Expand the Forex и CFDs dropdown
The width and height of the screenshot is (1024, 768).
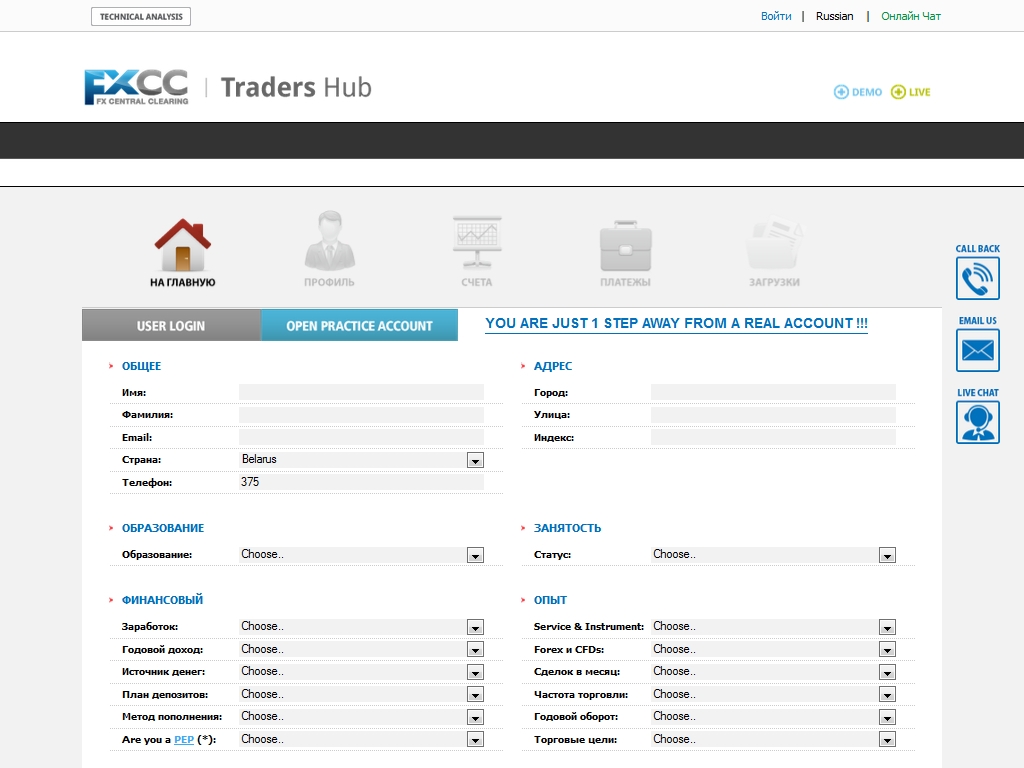(887, 650)
